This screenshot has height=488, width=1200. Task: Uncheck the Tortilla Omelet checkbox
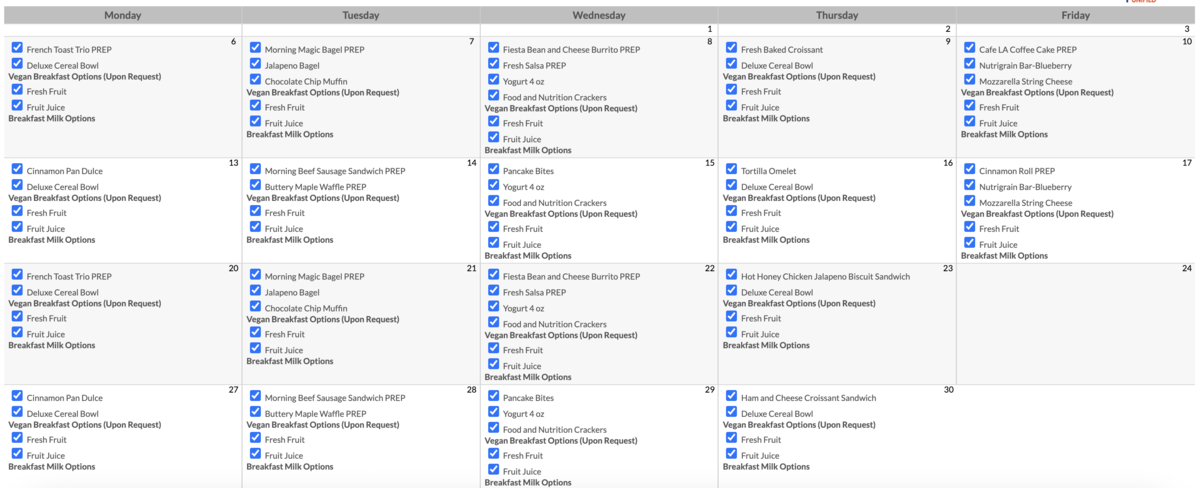(x=731, y=170)
